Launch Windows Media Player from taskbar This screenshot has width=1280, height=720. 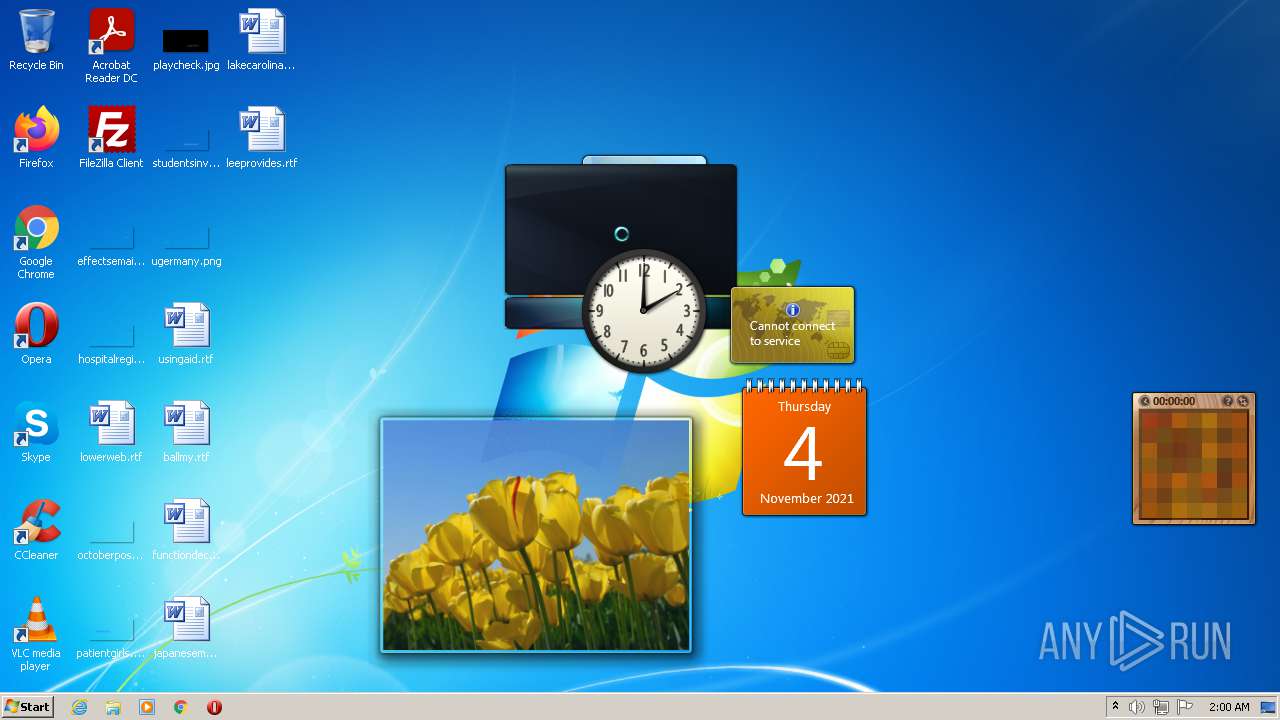(147, 707)
